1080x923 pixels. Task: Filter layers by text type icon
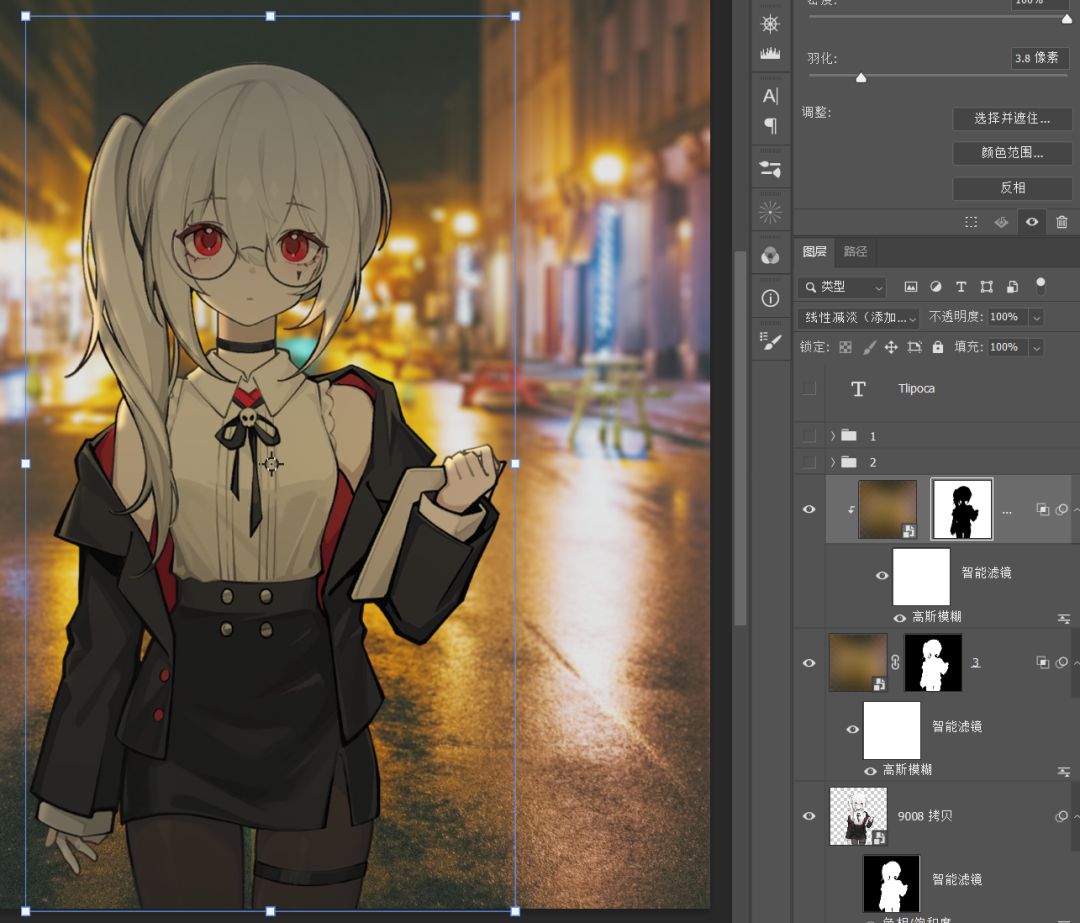961,287
